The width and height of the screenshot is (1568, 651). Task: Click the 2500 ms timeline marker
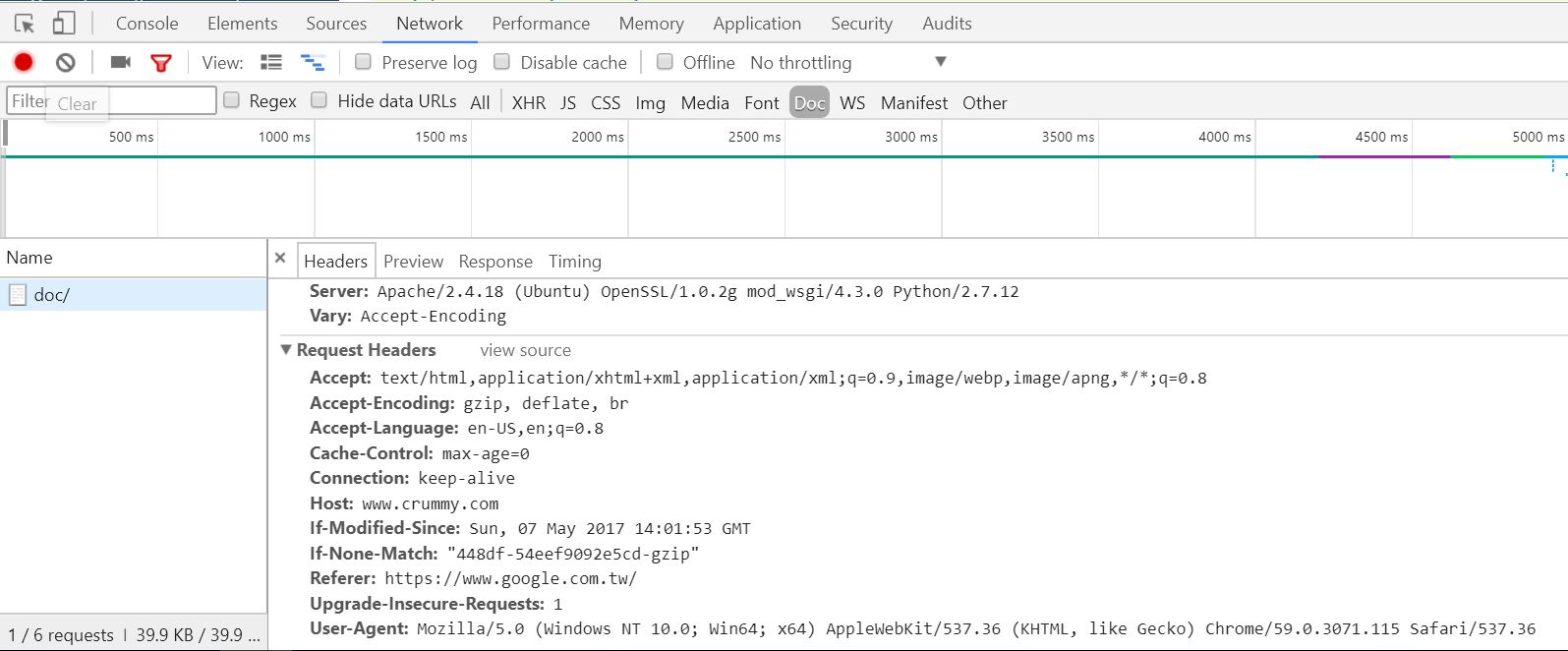(x=754, y=137)
